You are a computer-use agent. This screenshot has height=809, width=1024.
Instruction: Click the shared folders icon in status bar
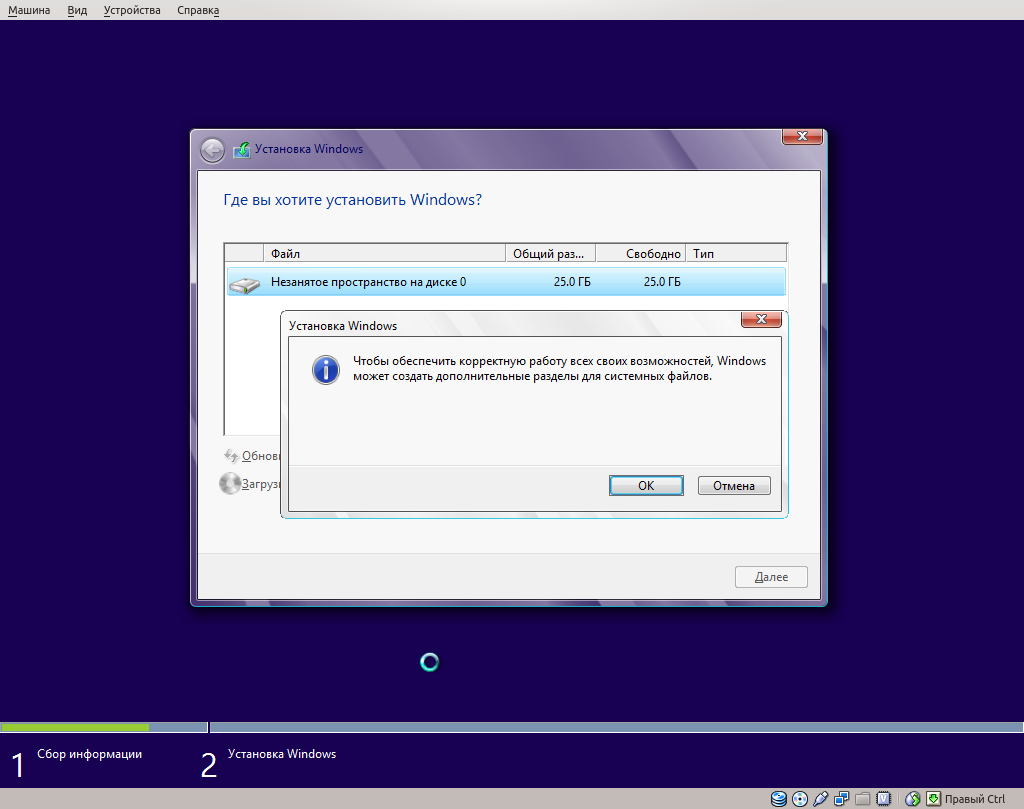[x=862, y=799]
